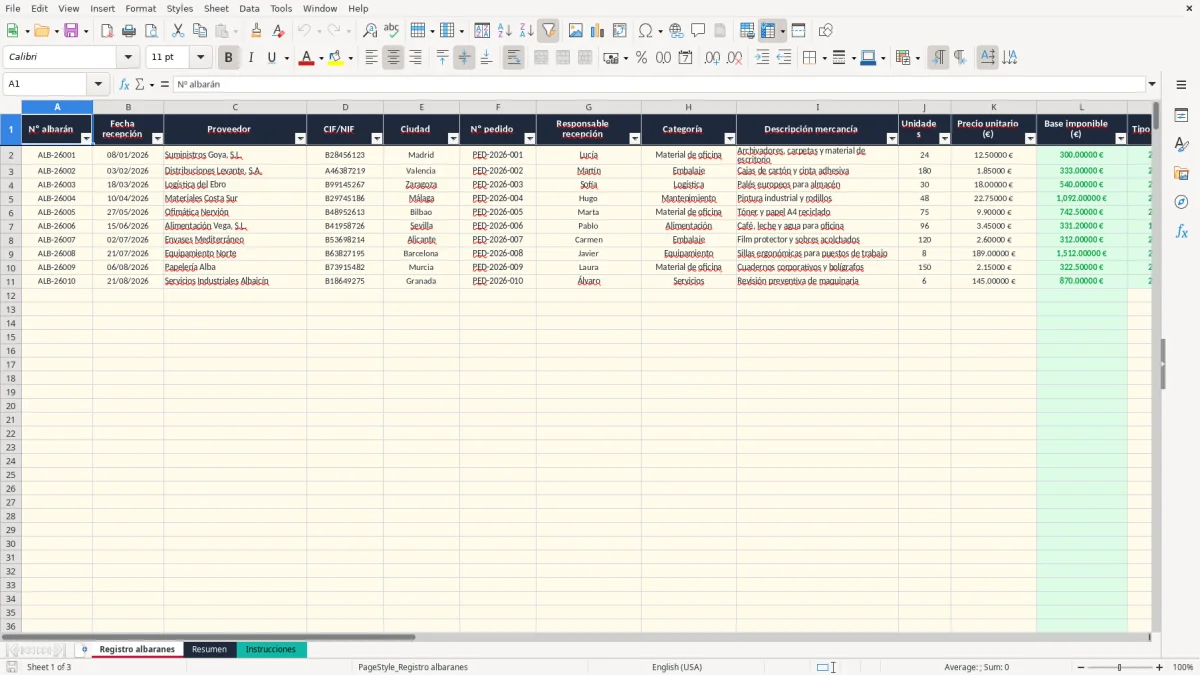Run the spelling check icon
The image size is (1200, 675).
(392, 31)
